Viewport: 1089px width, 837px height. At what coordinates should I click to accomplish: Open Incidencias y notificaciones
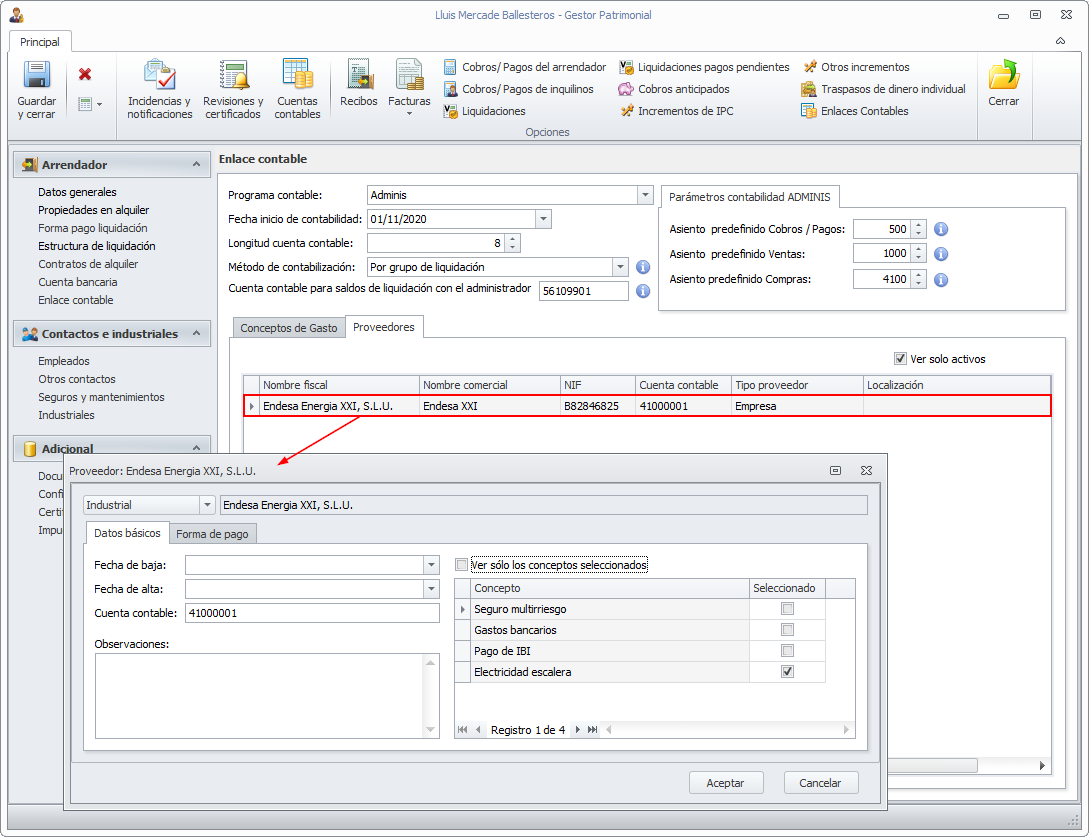160,89
